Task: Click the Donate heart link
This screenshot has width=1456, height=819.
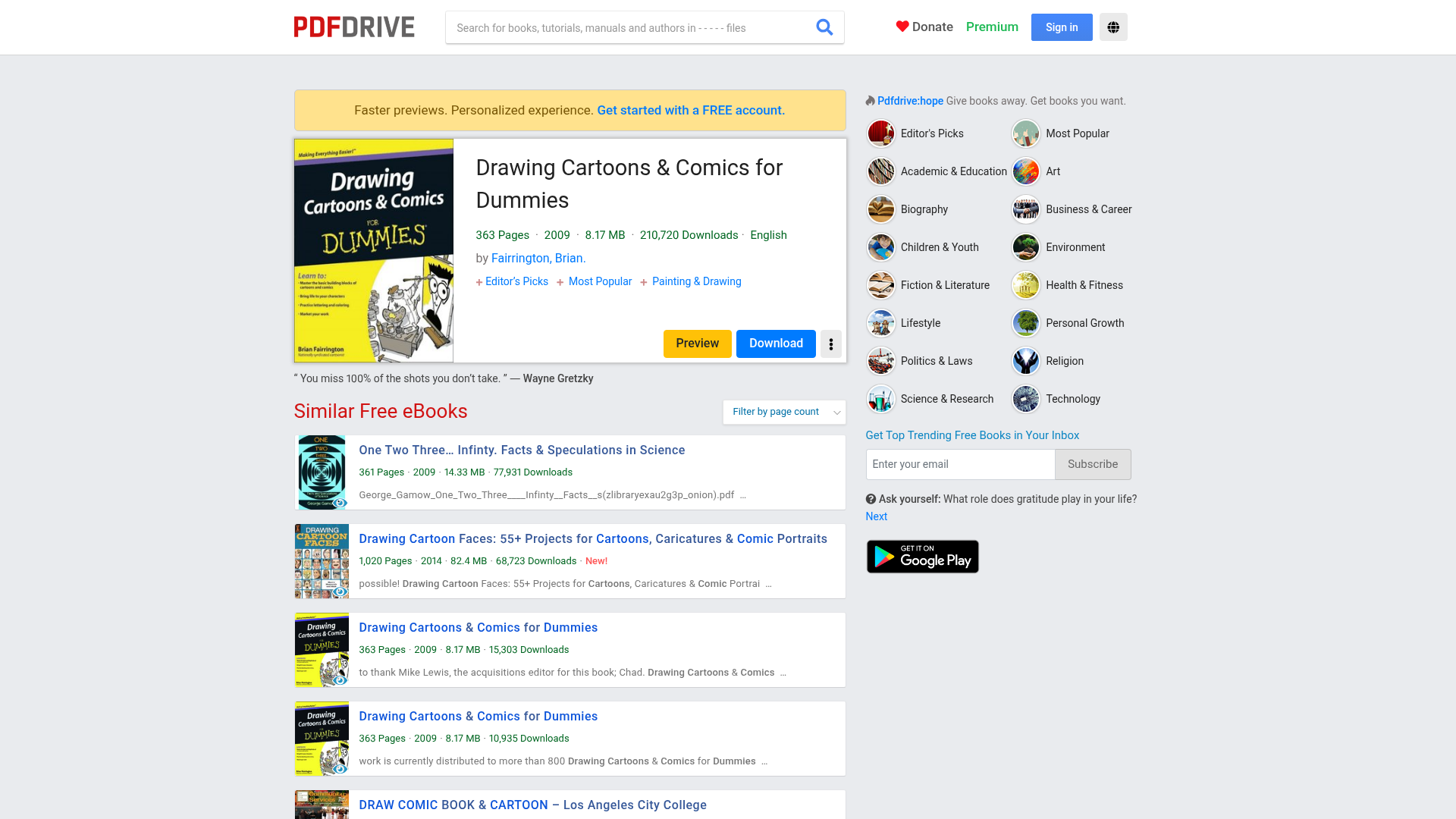Action: [924, 27]
